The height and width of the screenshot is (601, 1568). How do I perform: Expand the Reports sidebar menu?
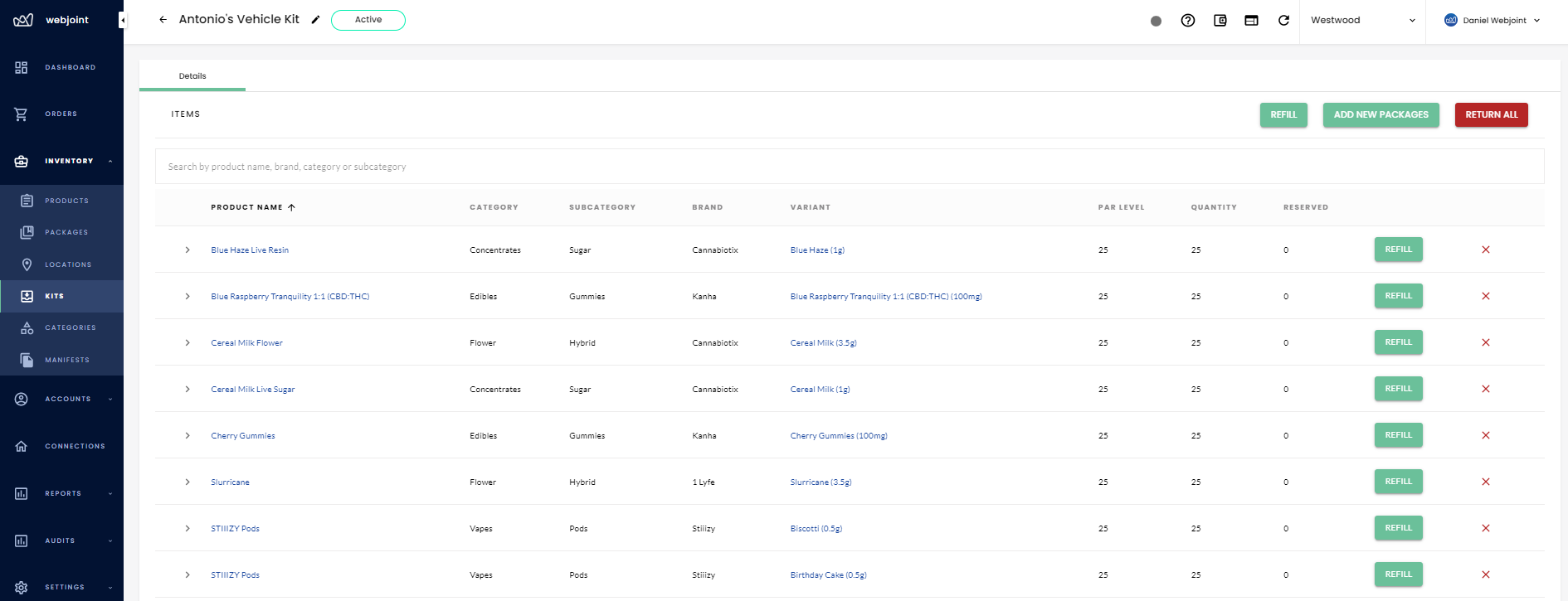tap(62, 493)
